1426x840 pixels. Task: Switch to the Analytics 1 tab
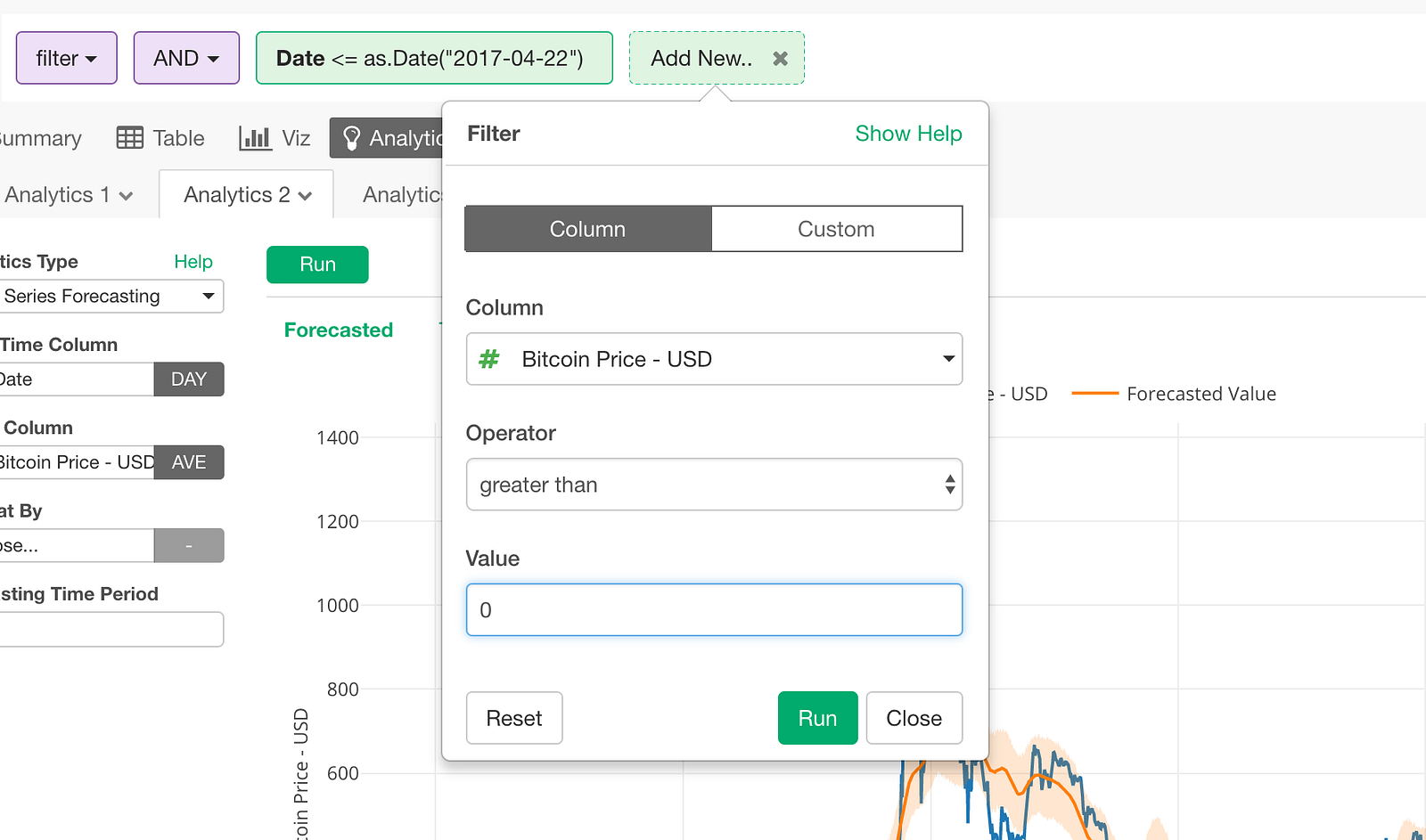[x=69, y=195]
